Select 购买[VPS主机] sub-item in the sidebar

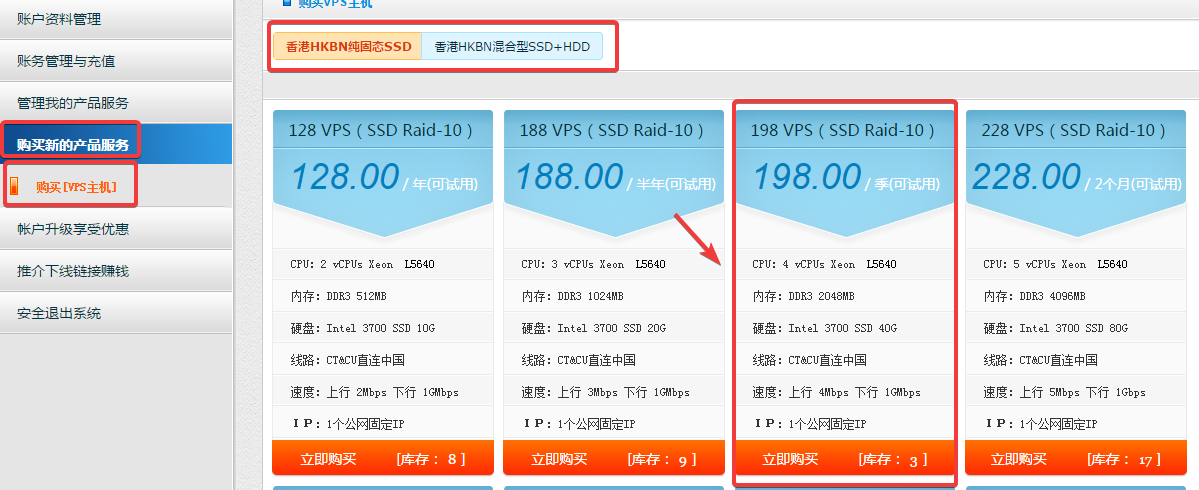[x=76, y=187]
